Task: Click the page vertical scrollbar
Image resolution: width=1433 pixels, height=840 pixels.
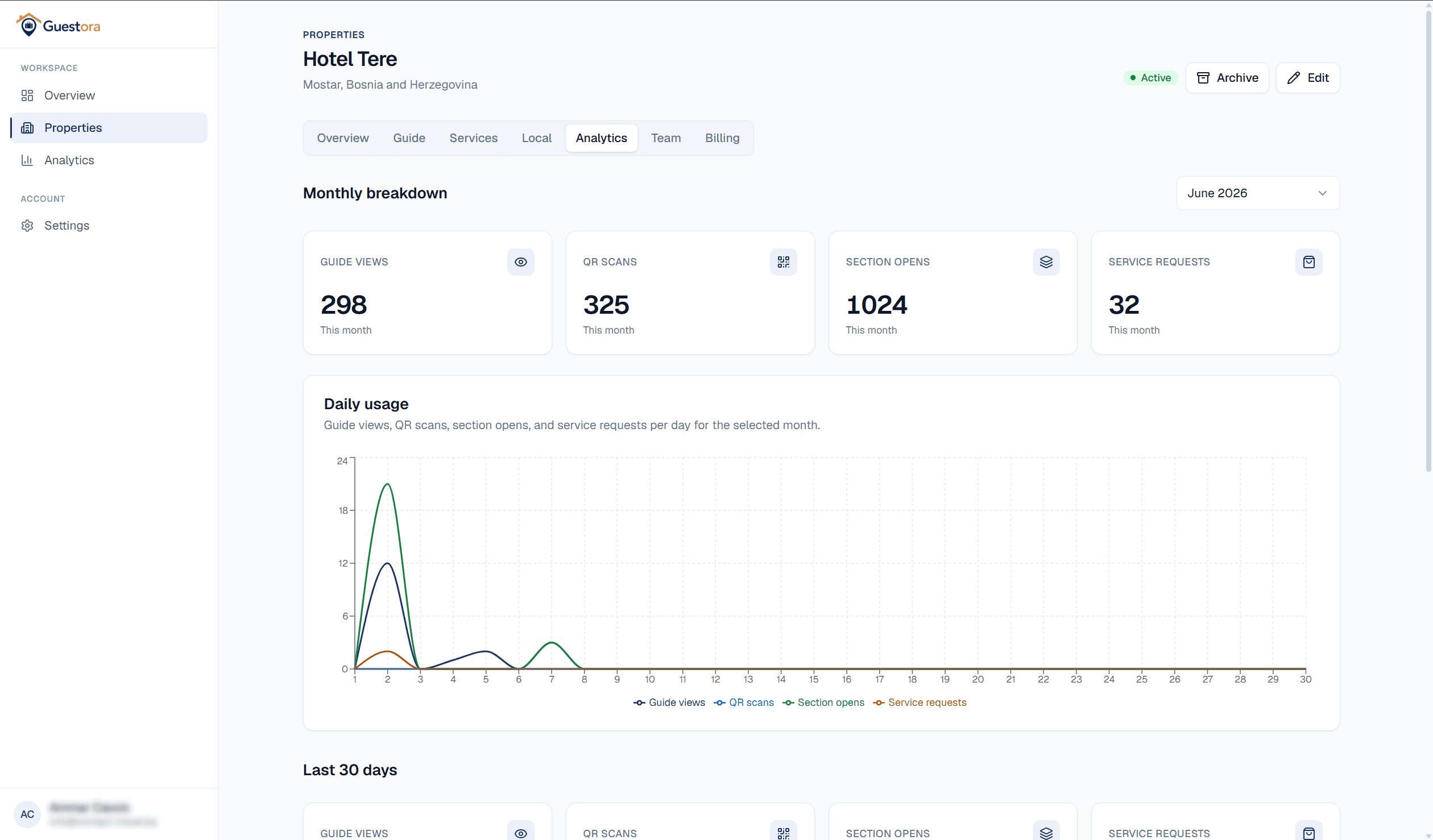Action: (x=1428, y=242)
